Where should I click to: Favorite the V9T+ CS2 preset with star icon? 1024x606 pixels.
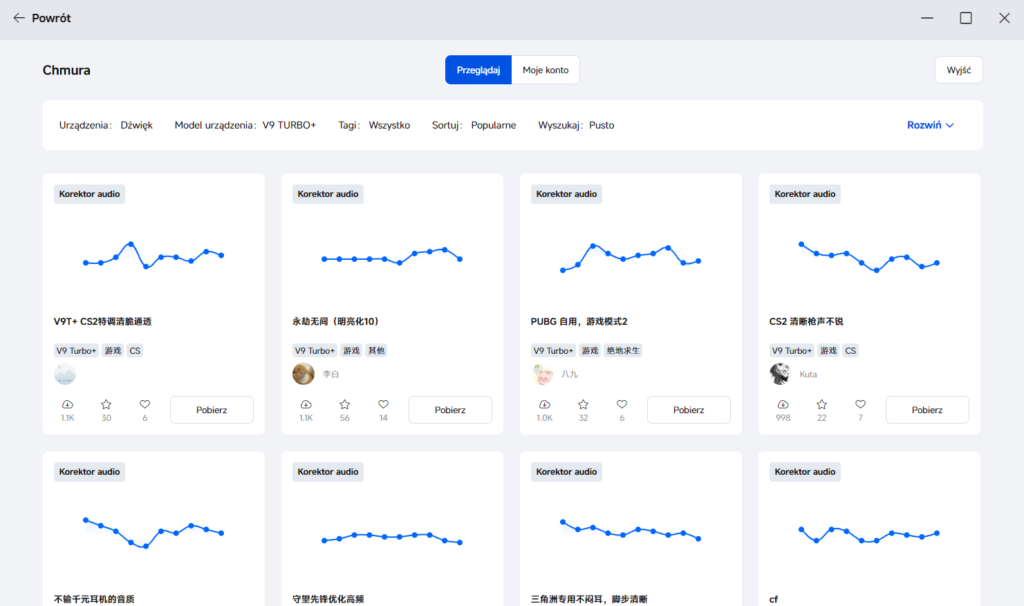point(106,404)
